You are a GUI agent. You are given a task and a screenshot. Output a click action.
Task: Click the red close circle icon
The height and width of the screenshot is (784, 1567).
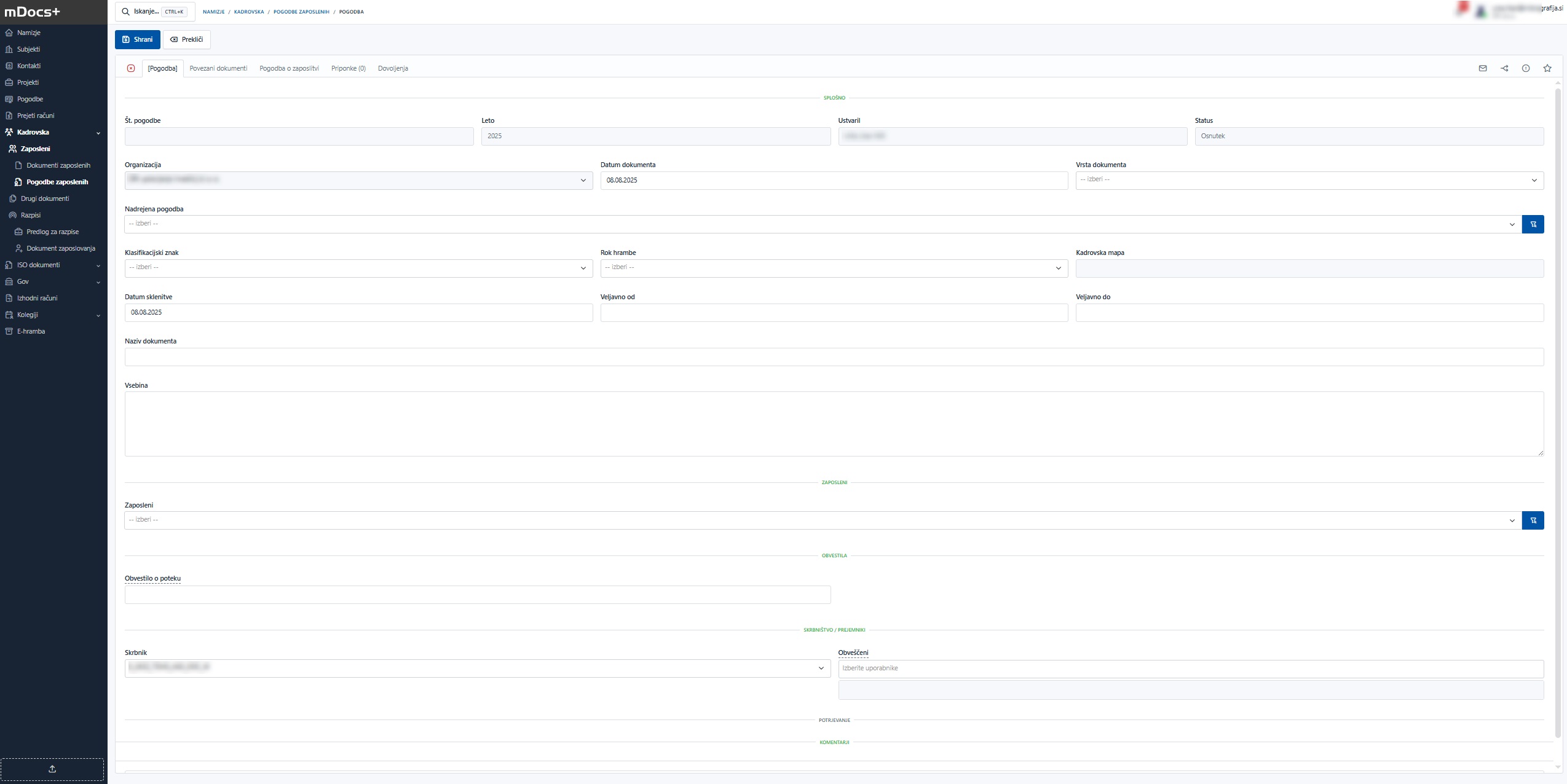pyautogui.click(x=131, y=68)
